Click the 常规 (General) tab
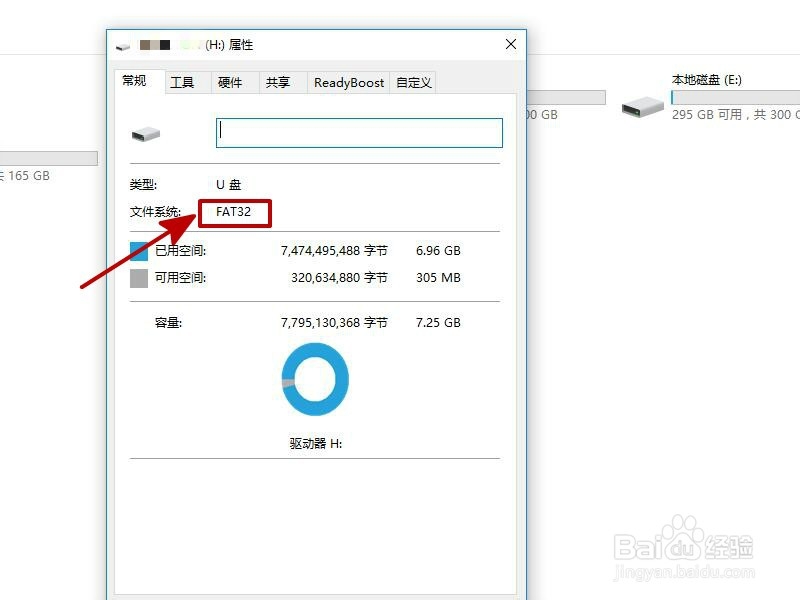 point(135,82)
